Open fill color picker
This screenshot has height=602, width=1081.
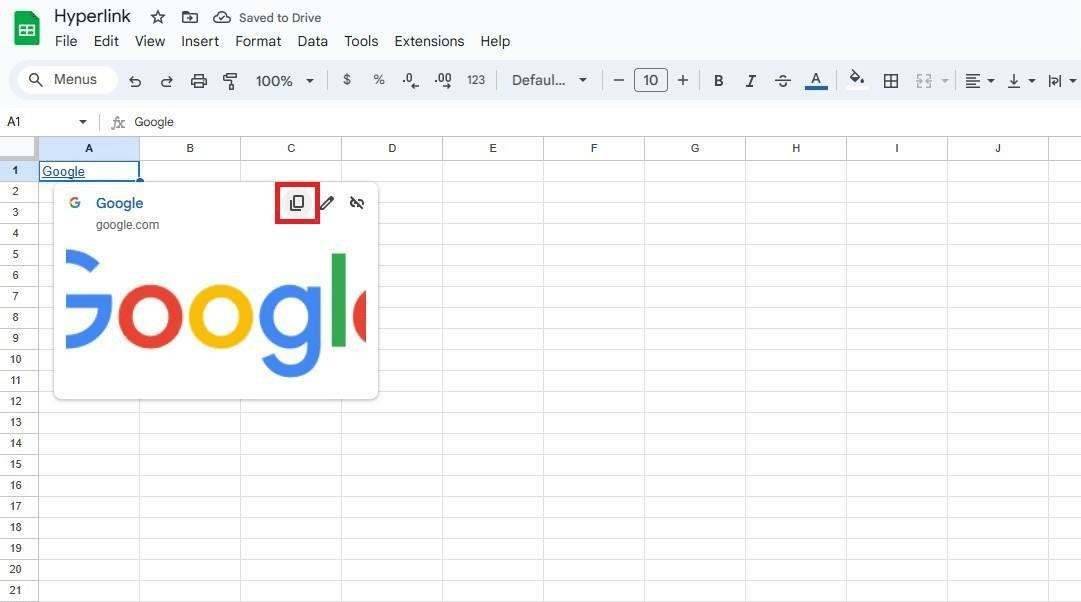pyautogui.click(x=856, y=79)
